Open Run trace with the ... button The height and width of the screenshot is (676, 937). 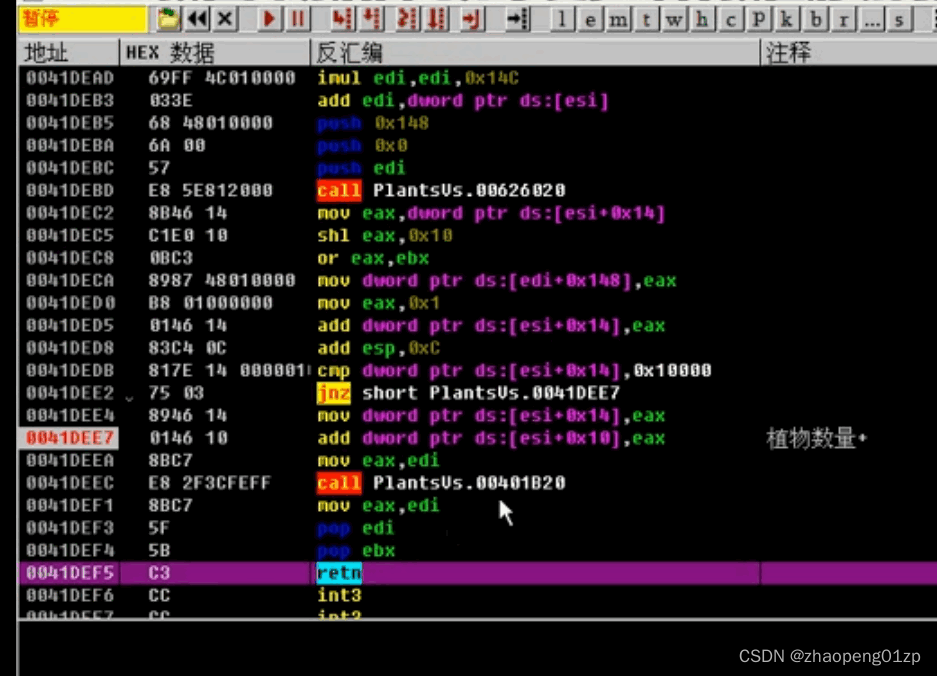click(872, 20)
